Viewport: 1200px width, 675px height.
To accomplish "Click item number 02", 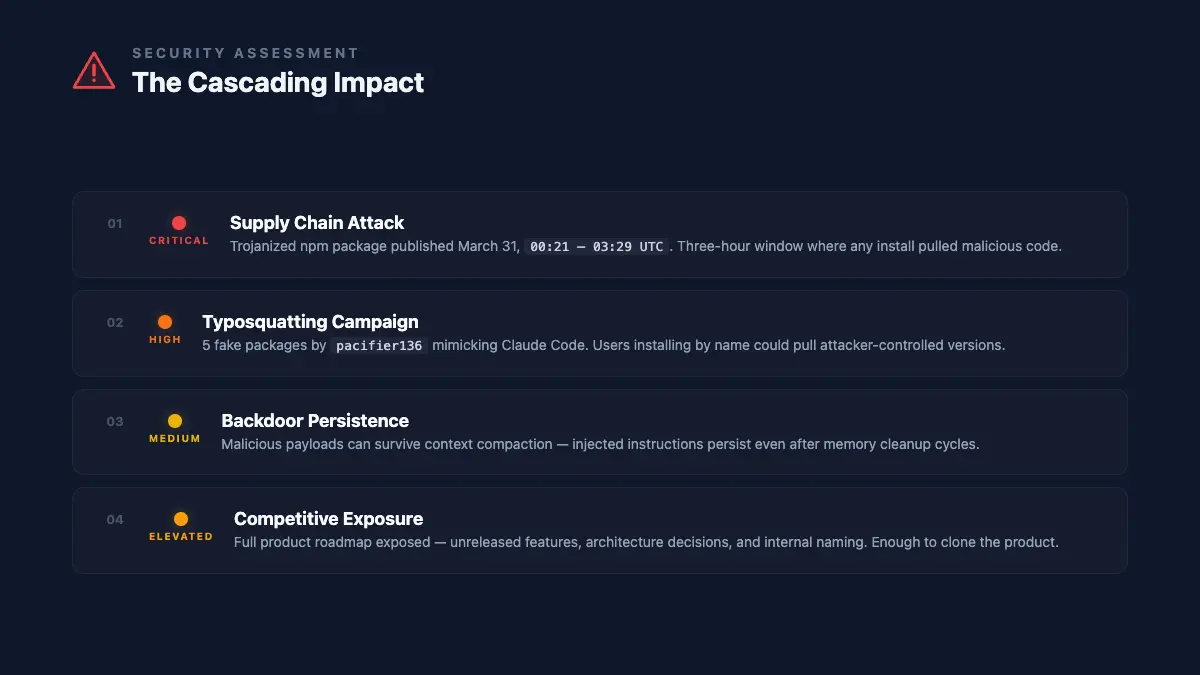I will [115, 323].
